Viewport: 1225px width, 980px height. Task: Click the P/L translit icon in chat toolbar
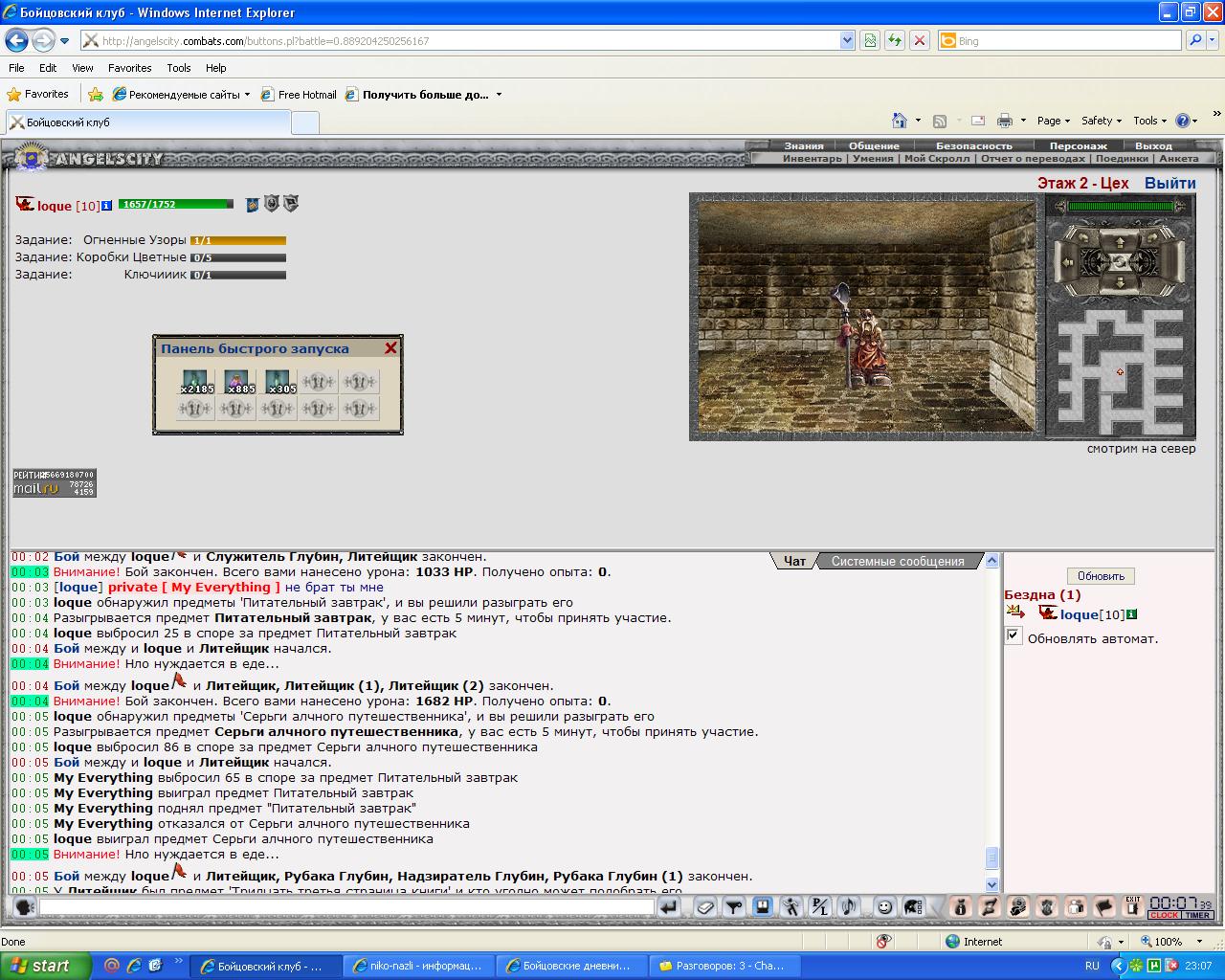(x=820, y=906)
